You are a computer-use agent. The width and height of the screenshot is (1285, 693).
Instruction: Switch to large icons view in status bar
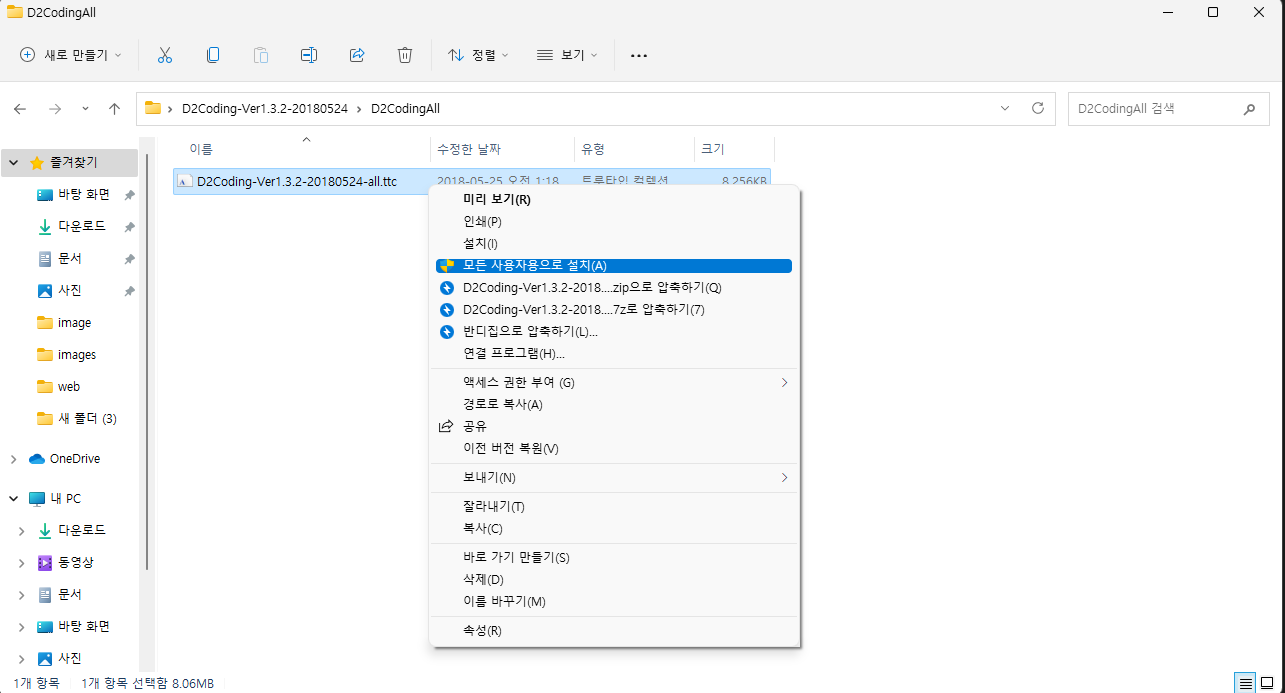tap(1268, 683)
